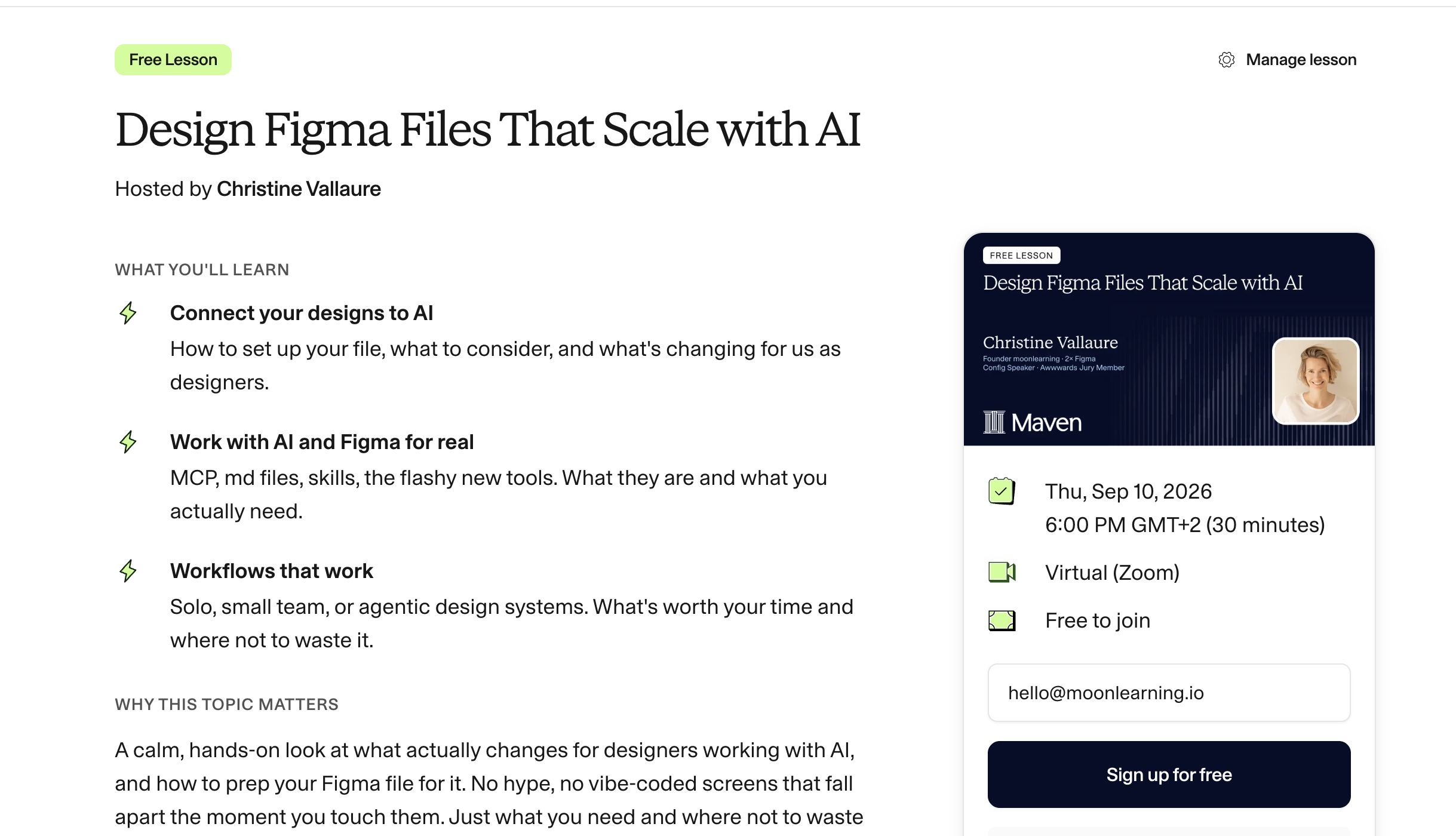
Task: Click the Manage lesson gear icon
Action: (x=1226, y=60)
